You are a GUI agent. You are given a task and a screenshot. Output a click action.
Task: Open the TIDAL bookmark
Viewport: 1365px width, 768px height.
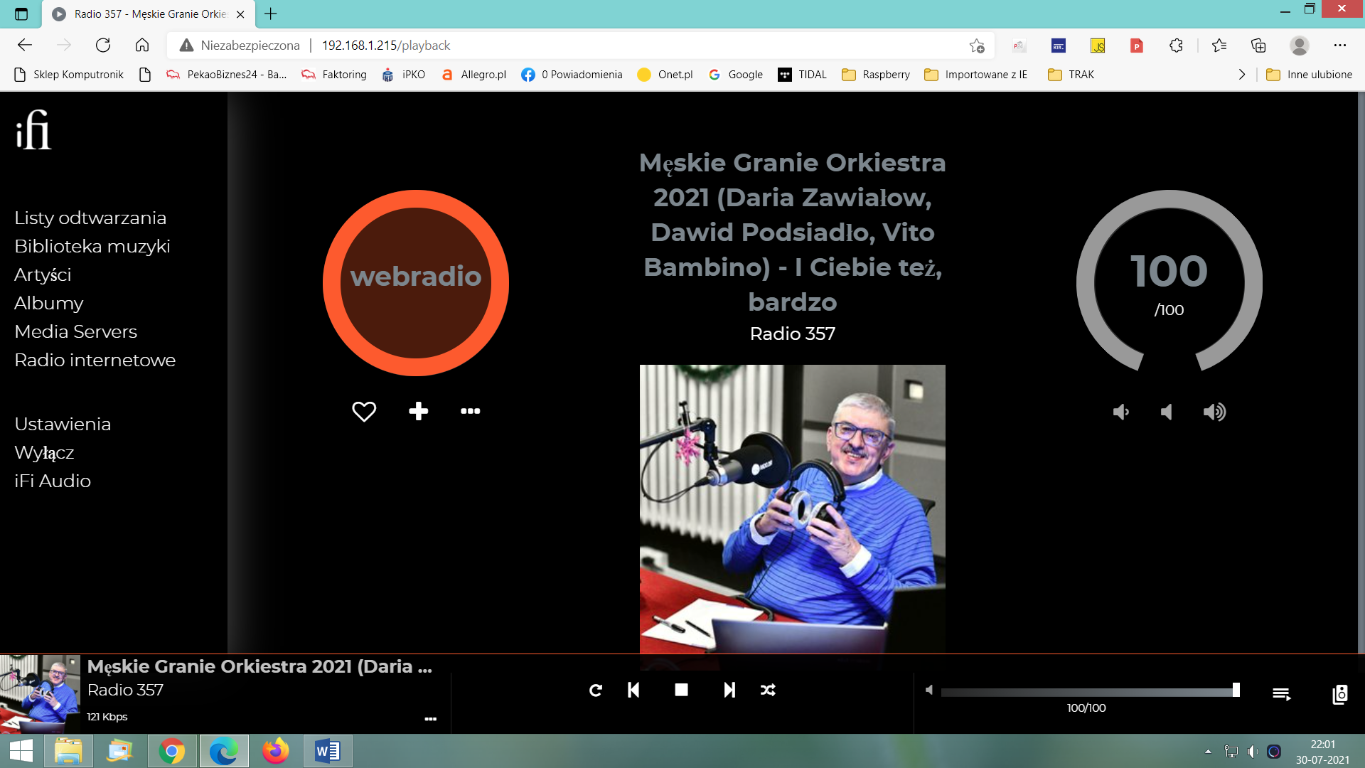802,74
